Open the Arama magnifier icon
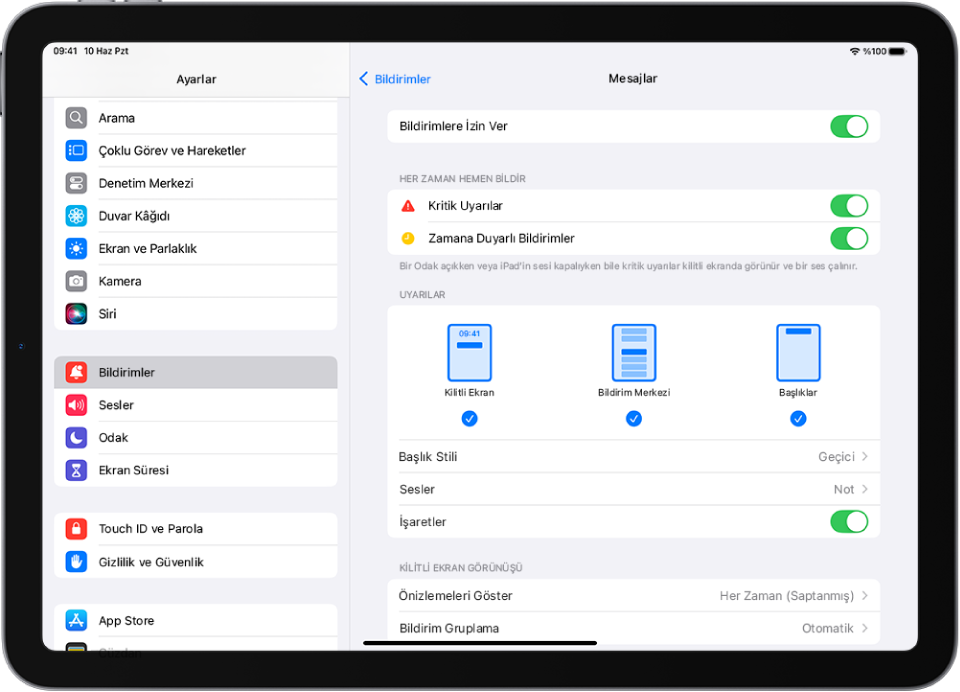The width and height of the screenshot is (960, 692). coord(76,118)
